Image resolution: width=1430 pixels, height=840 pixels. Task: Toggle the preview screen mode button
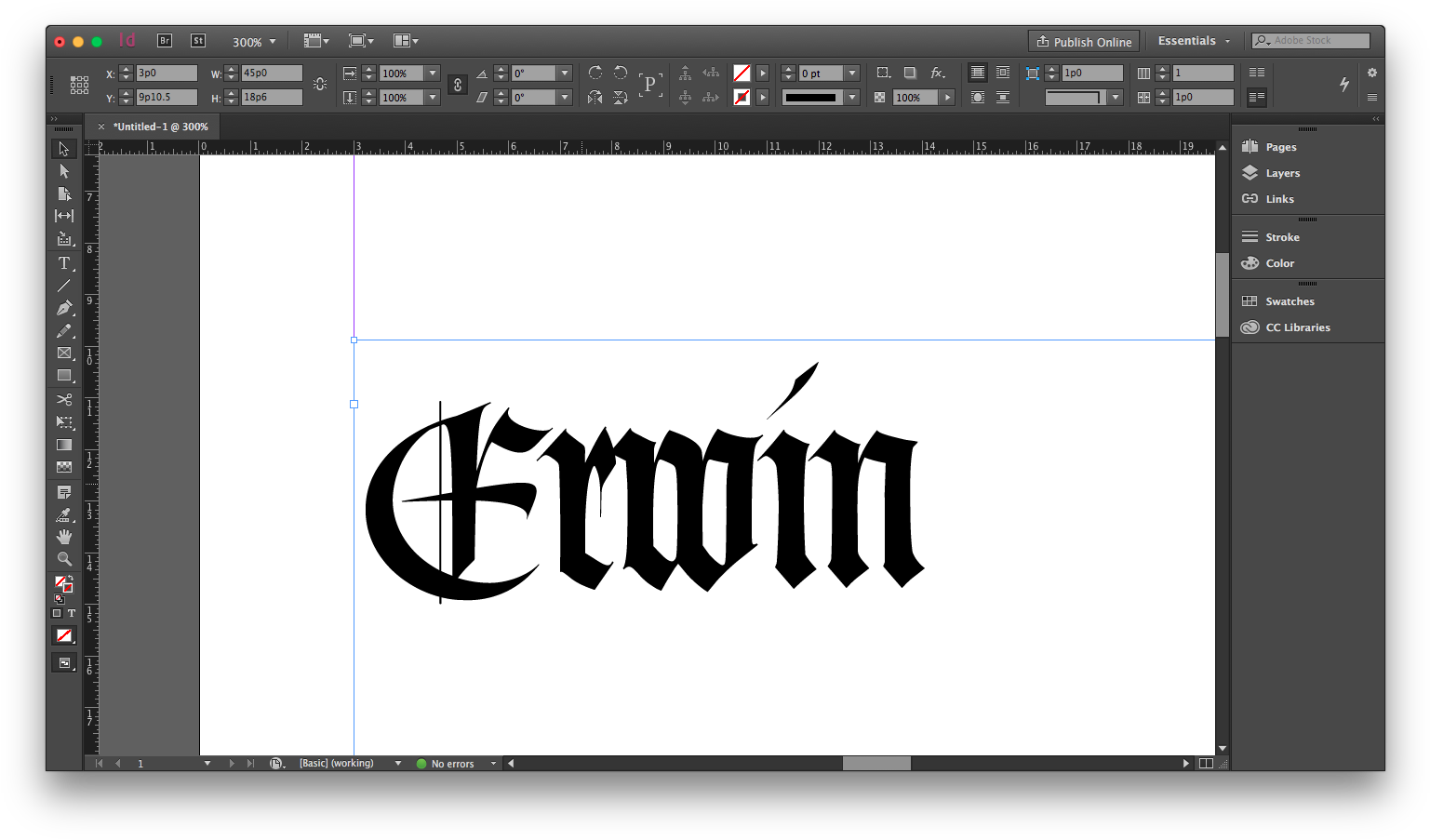pos(63,663)
